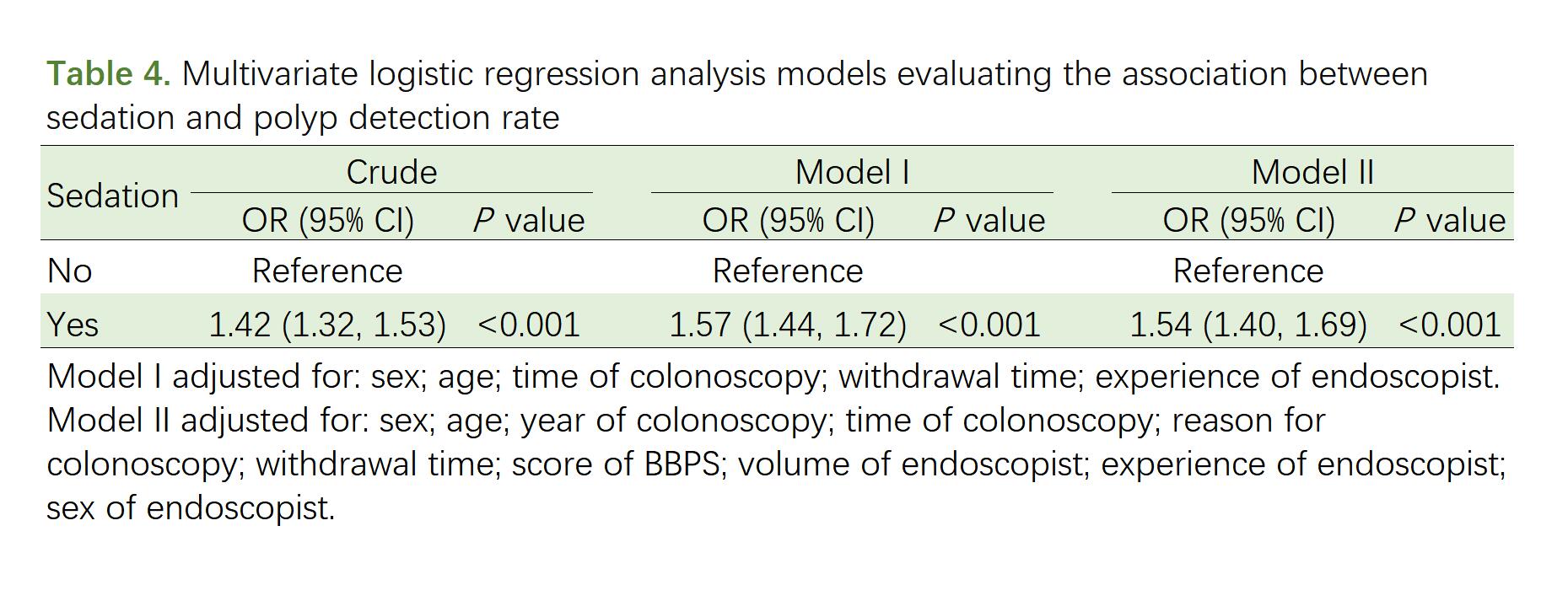1568x601 pixels.
Task: Select "P value" header under Crude
Action: (529, 220)
